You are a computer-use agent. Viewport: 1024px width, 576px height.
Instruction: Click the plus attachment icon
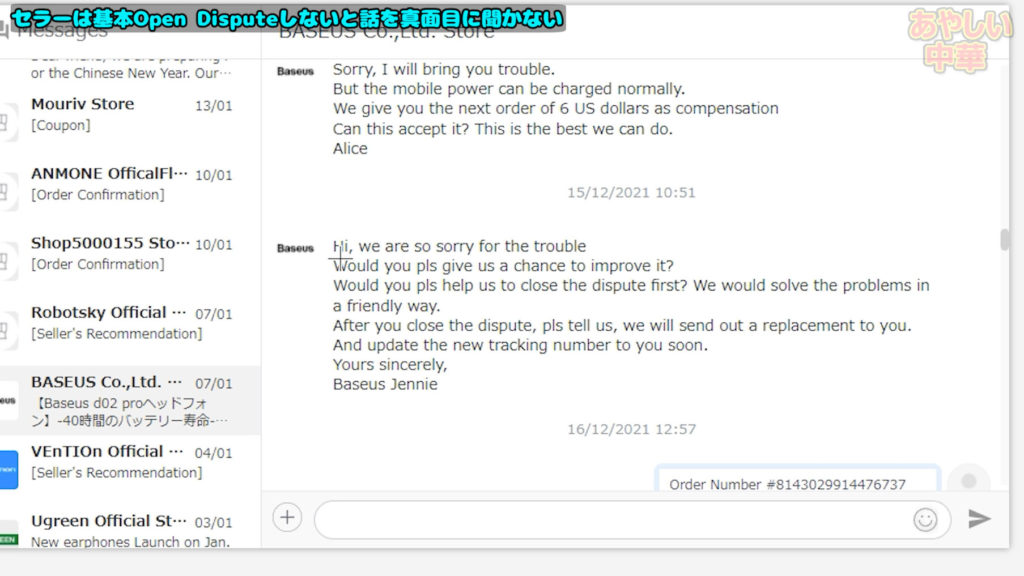click(x=287, y=518)
